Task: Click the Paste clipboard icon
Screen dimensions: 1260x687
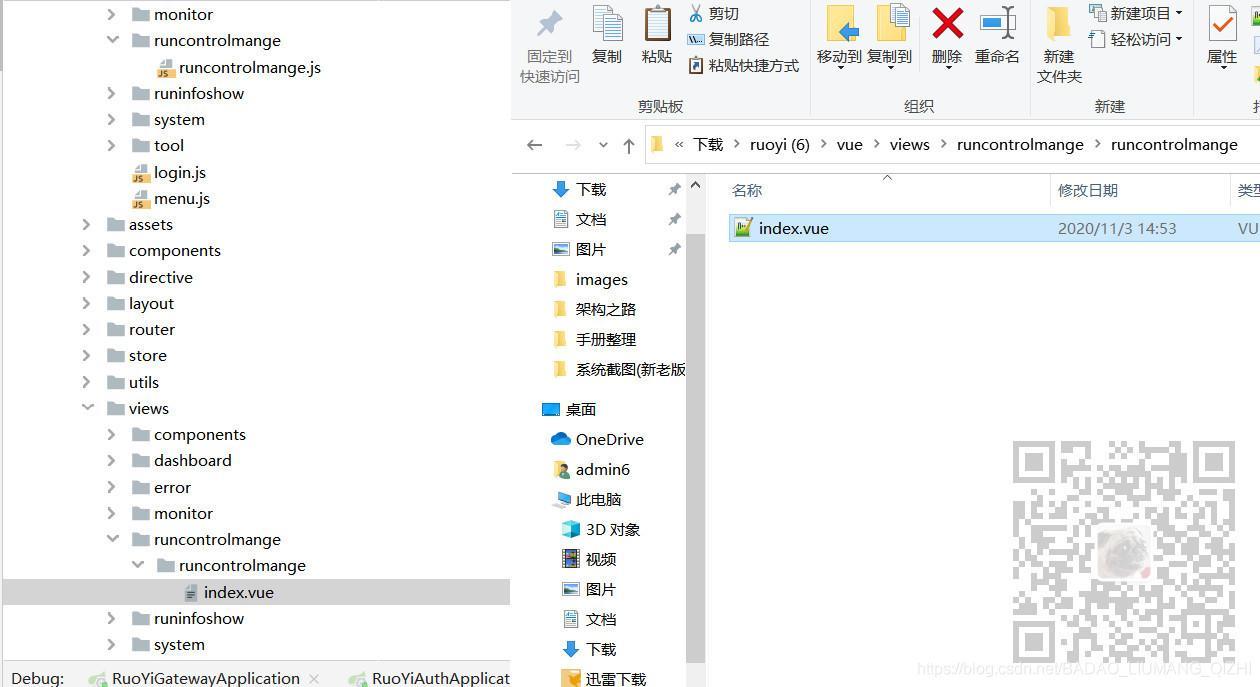Action: tap(657, 23)
